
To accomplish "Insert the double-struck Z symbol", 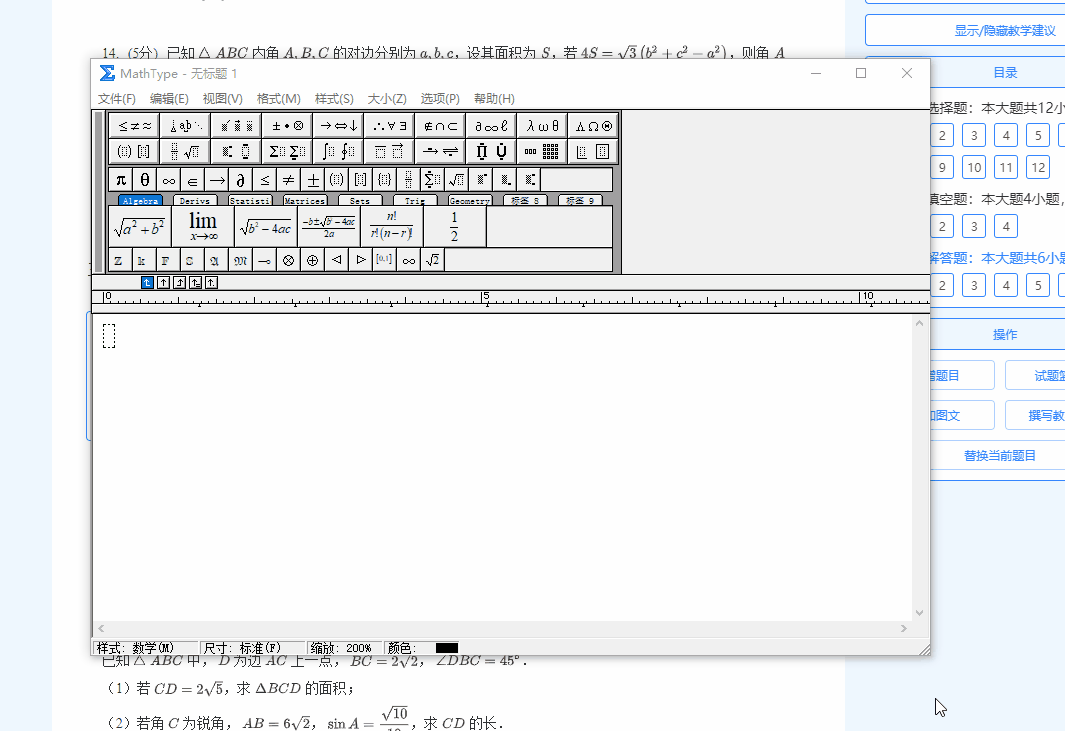I will pos(118,260).
